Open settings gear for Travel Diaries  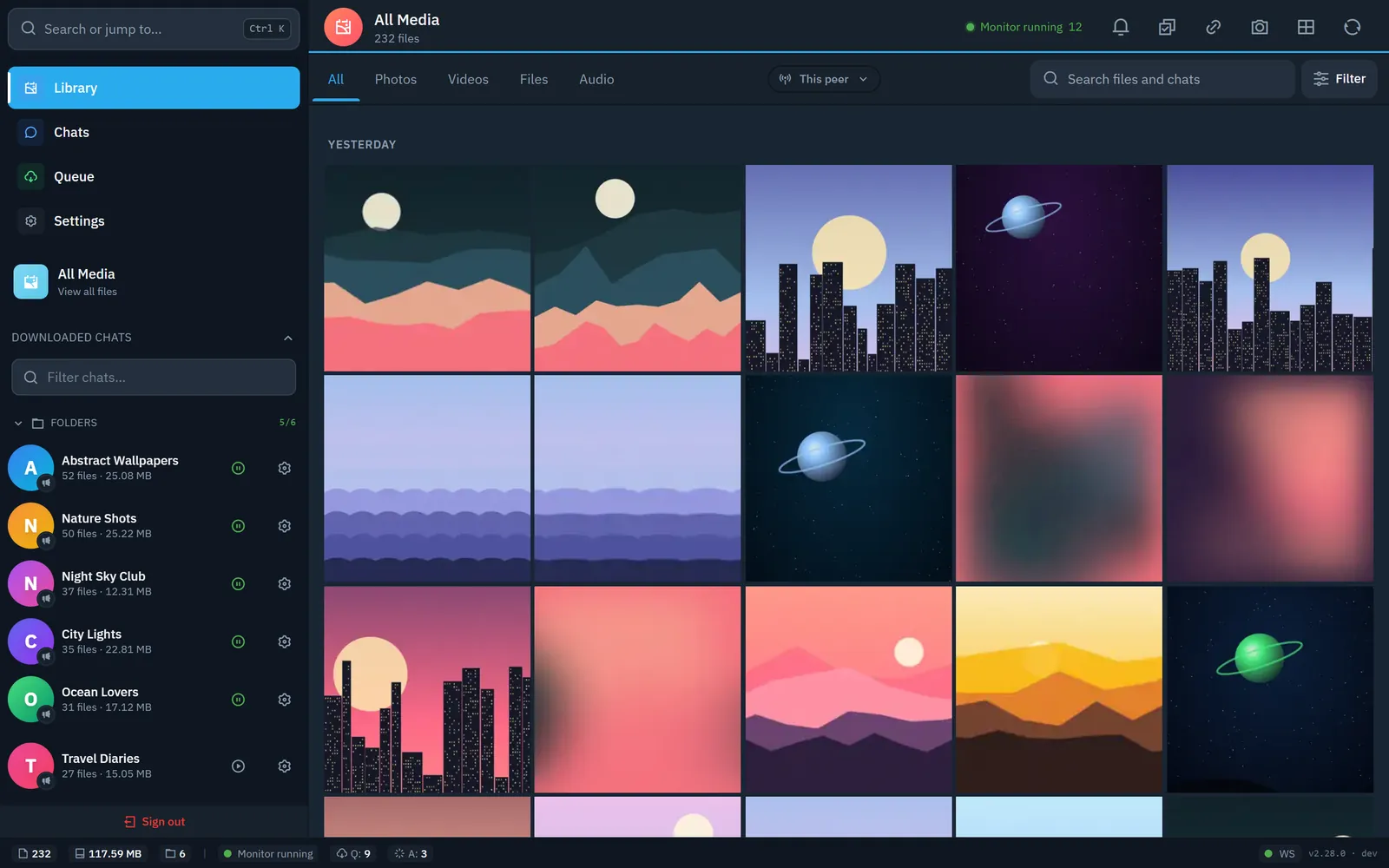(x=284, y=766)
